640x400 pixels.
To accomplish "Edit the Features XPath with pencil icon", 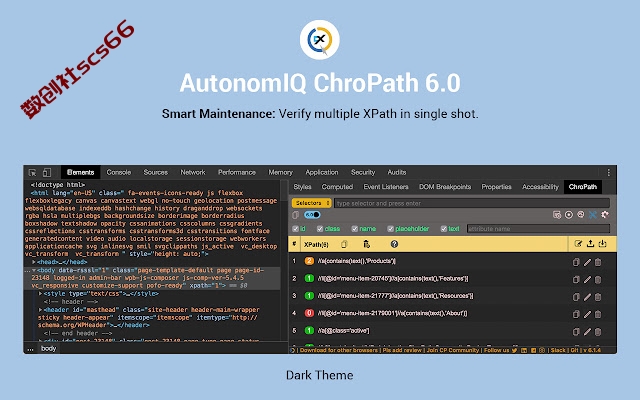I will [587, 280].
